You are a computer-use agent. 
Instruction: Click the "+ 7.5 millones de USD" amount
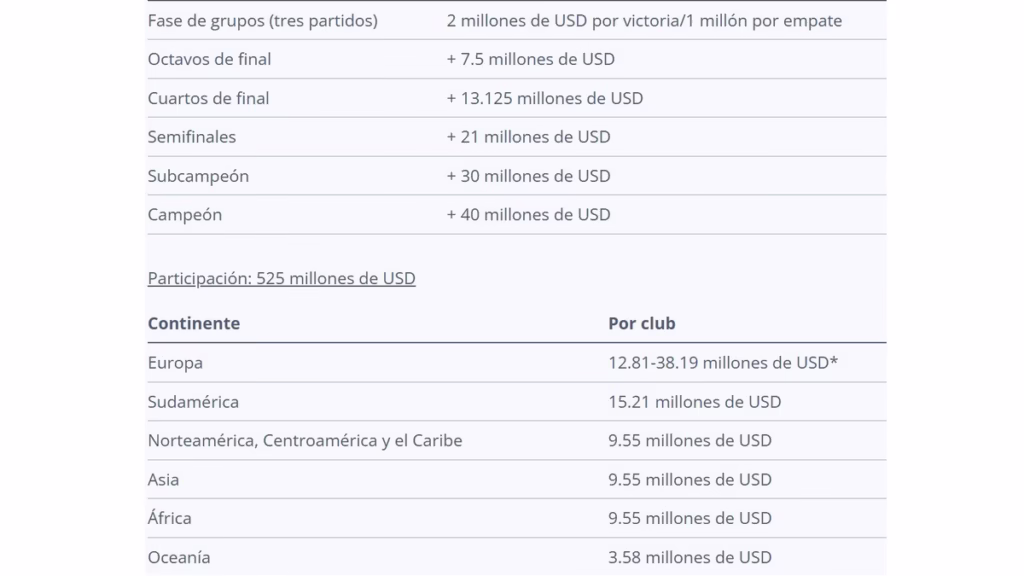pos(530,59)
